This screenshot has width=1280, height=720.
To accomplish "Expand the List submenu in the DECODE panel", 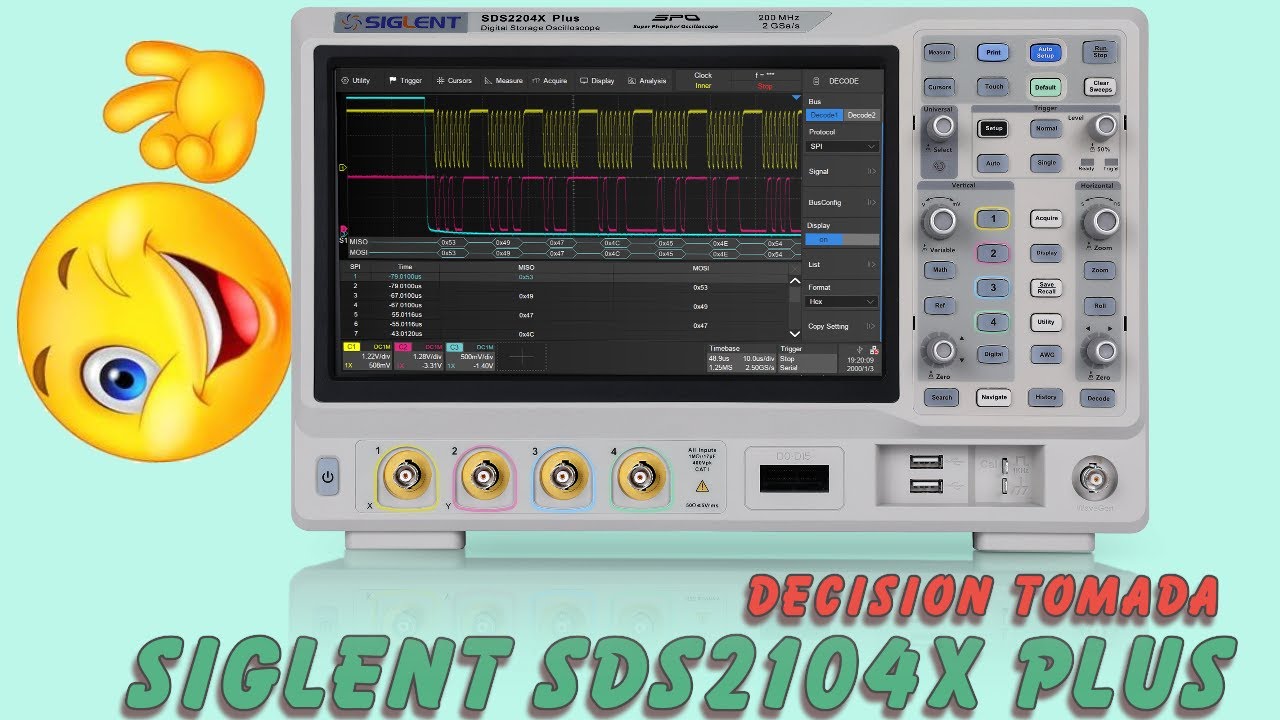I will click(x=842, y=265).
